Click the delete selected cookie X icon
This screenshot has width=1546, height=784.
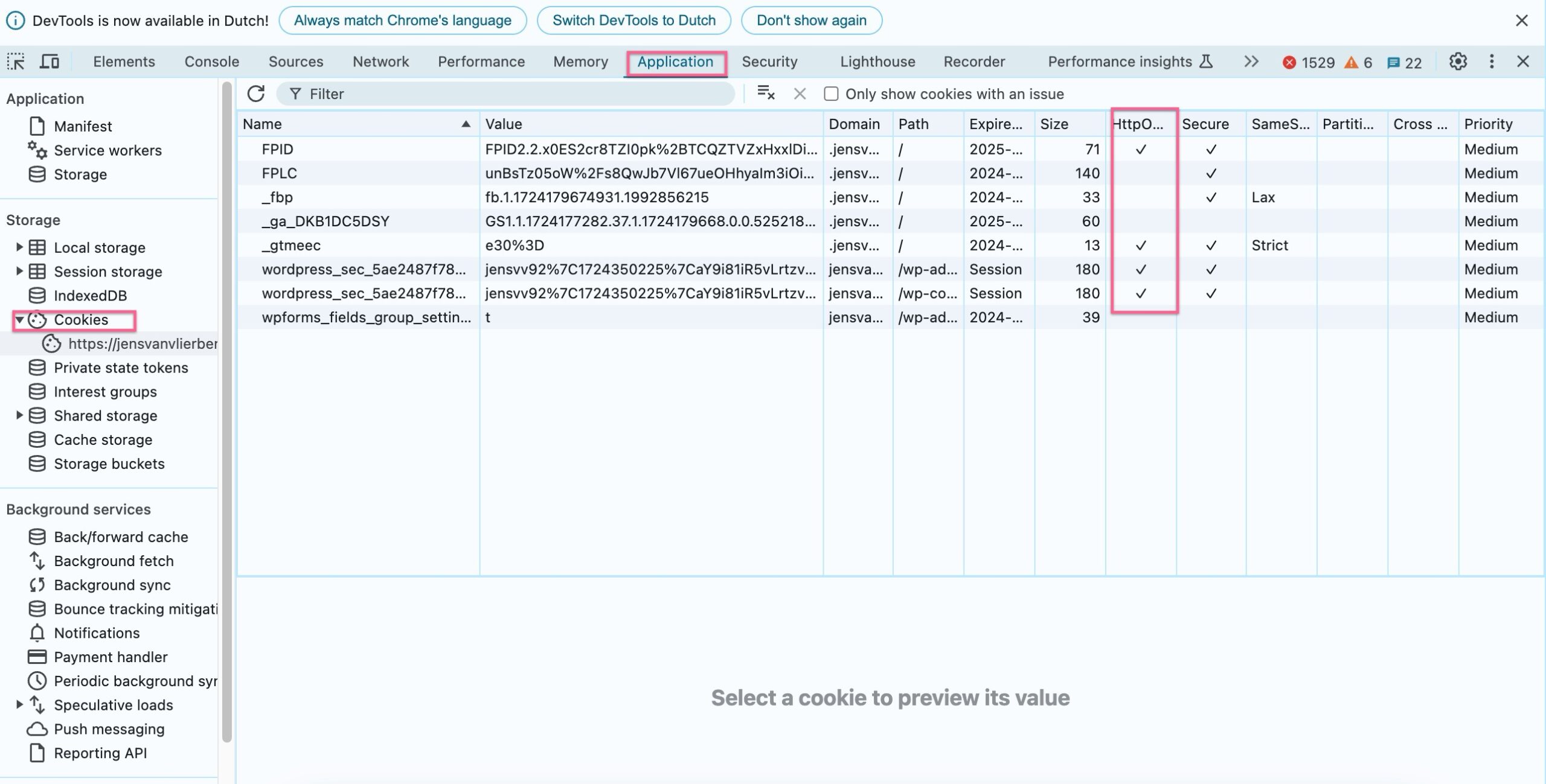tap(800, 94)
